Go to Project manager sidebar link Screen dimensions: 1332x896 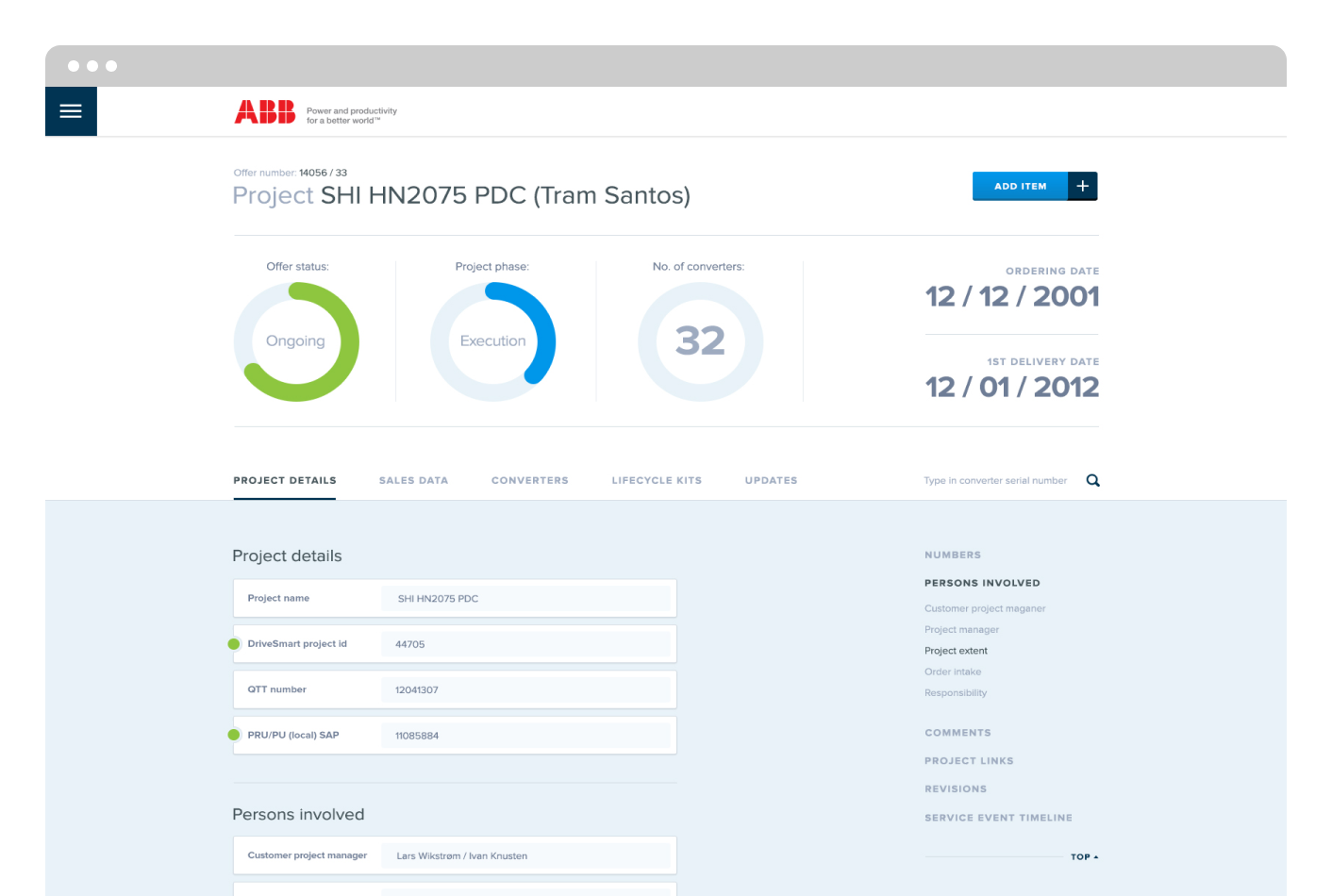tap(961, 630)
